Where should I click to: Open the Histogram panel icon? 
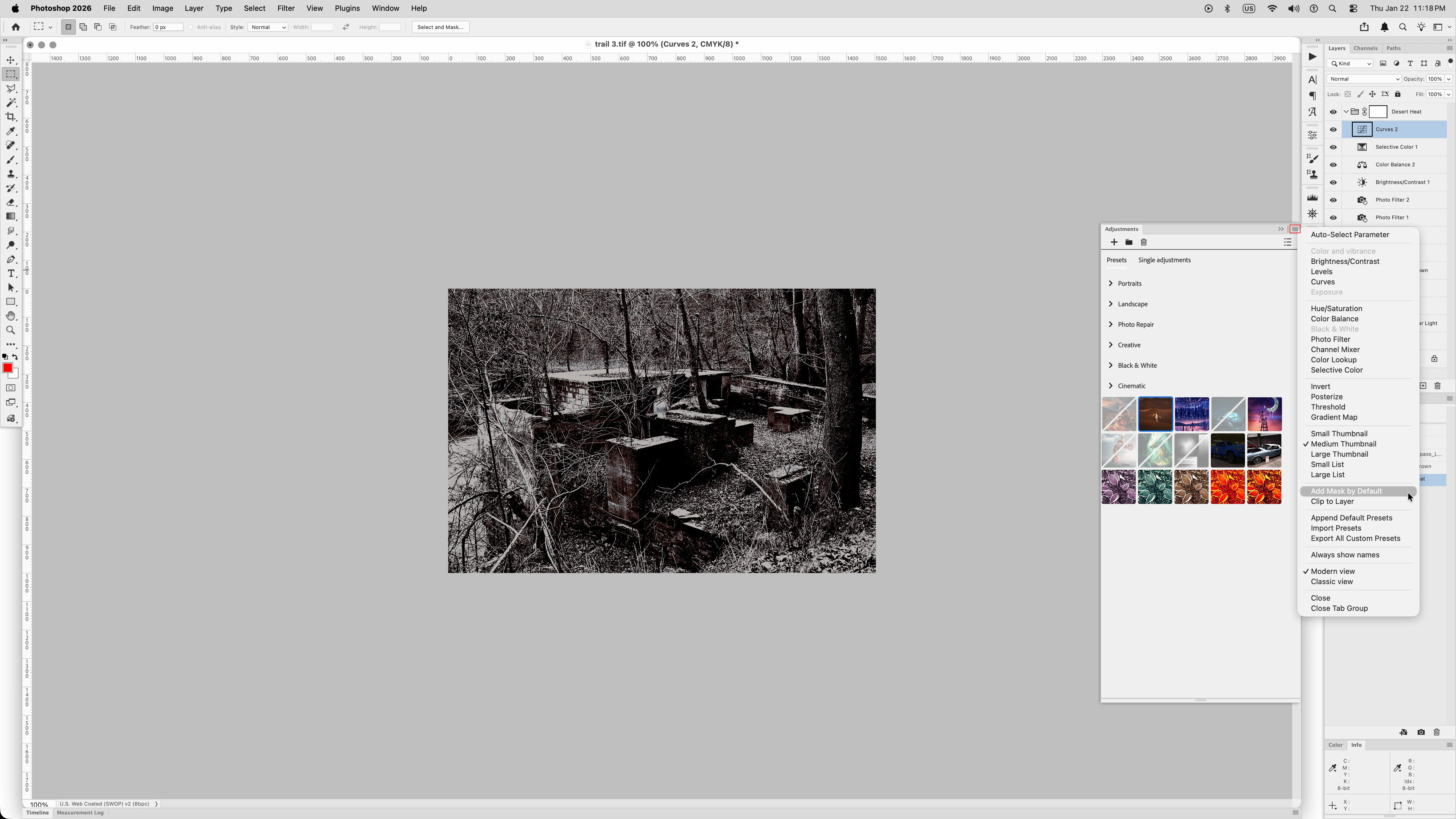pyautogui.click(x=1312, y=198)
